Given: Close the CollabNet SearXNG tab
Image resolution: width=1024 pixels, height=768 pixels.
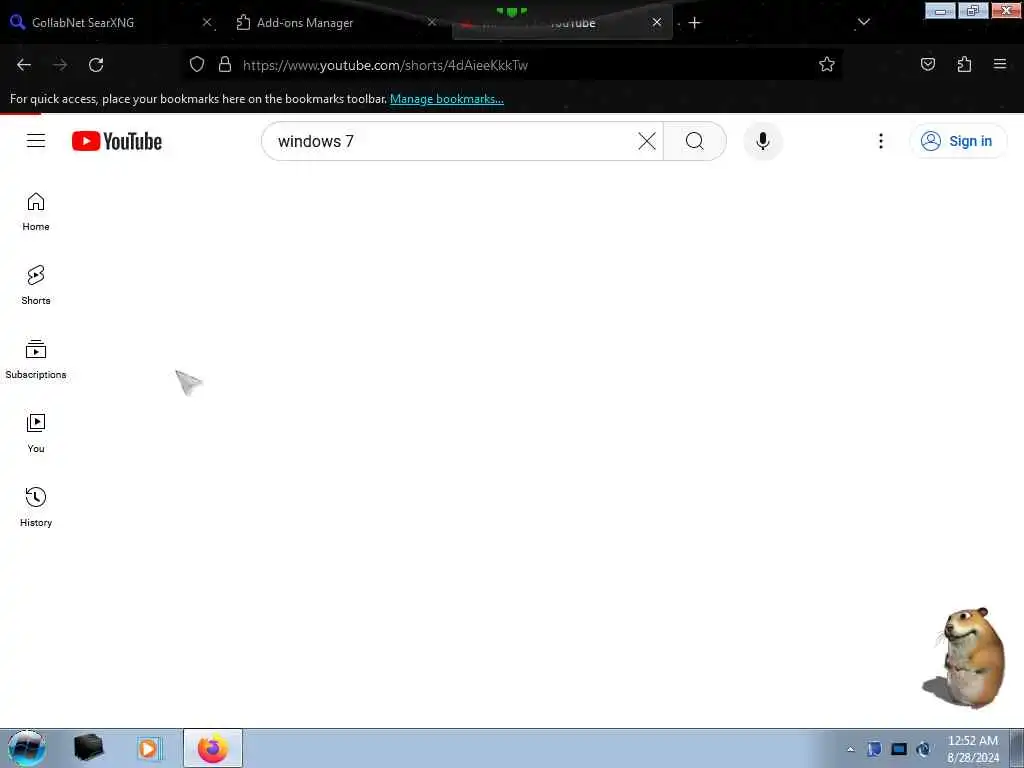Looking at the screenshot, I should point(207,22).
